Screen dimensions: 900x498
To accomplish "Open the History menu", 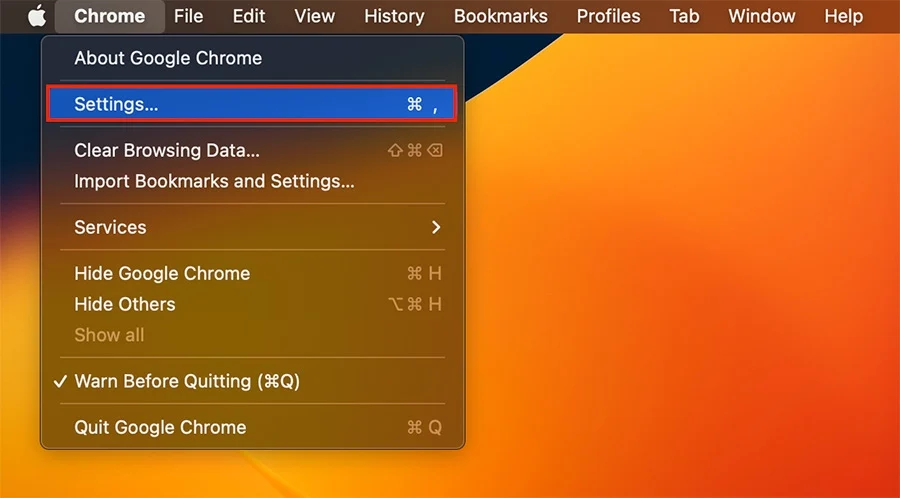I will [x=394, y=16].
